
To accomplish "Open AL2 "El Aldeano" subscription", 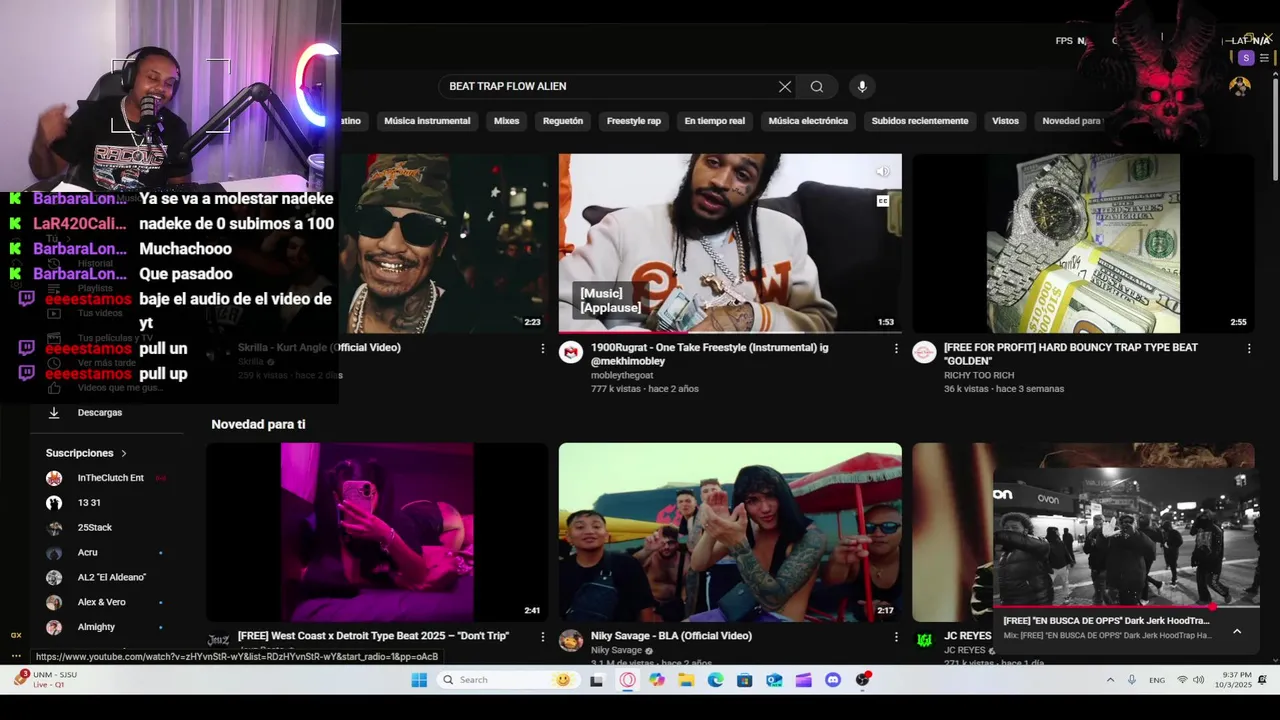I will (112, 577).
